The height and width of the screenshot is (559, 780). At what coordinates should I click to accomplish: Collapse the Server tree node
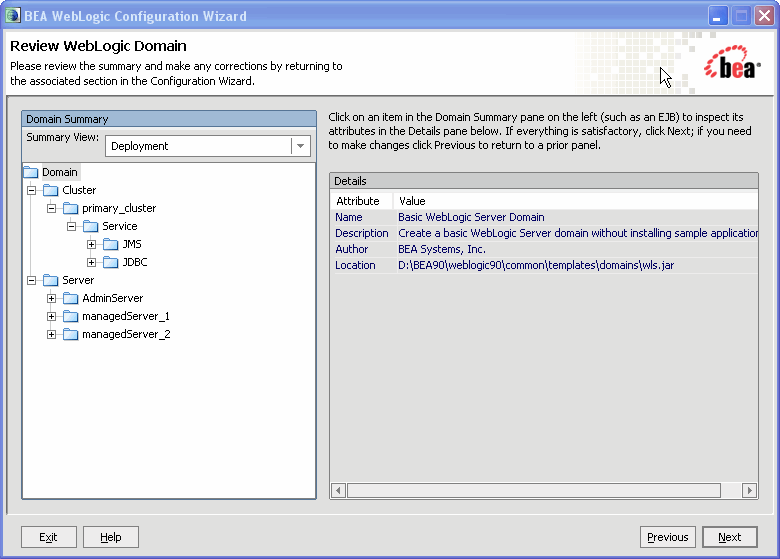(31, 280)
